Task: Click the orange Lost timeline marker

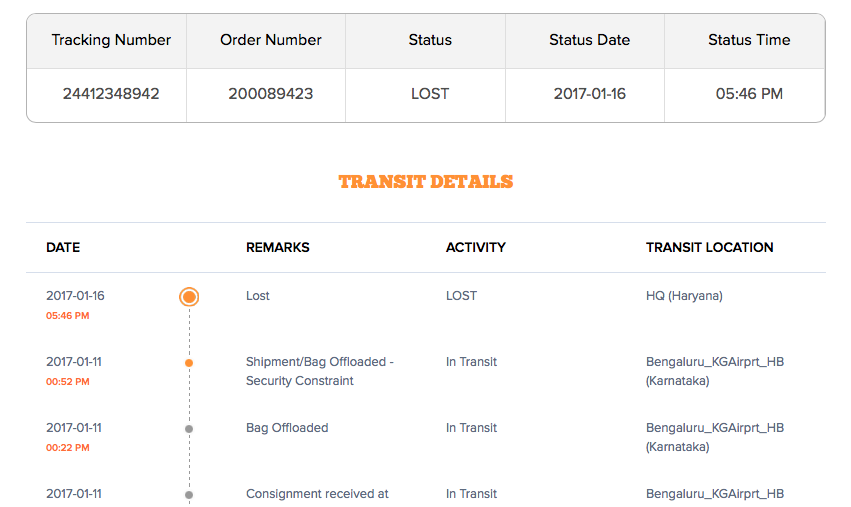Action: (189, 296)
